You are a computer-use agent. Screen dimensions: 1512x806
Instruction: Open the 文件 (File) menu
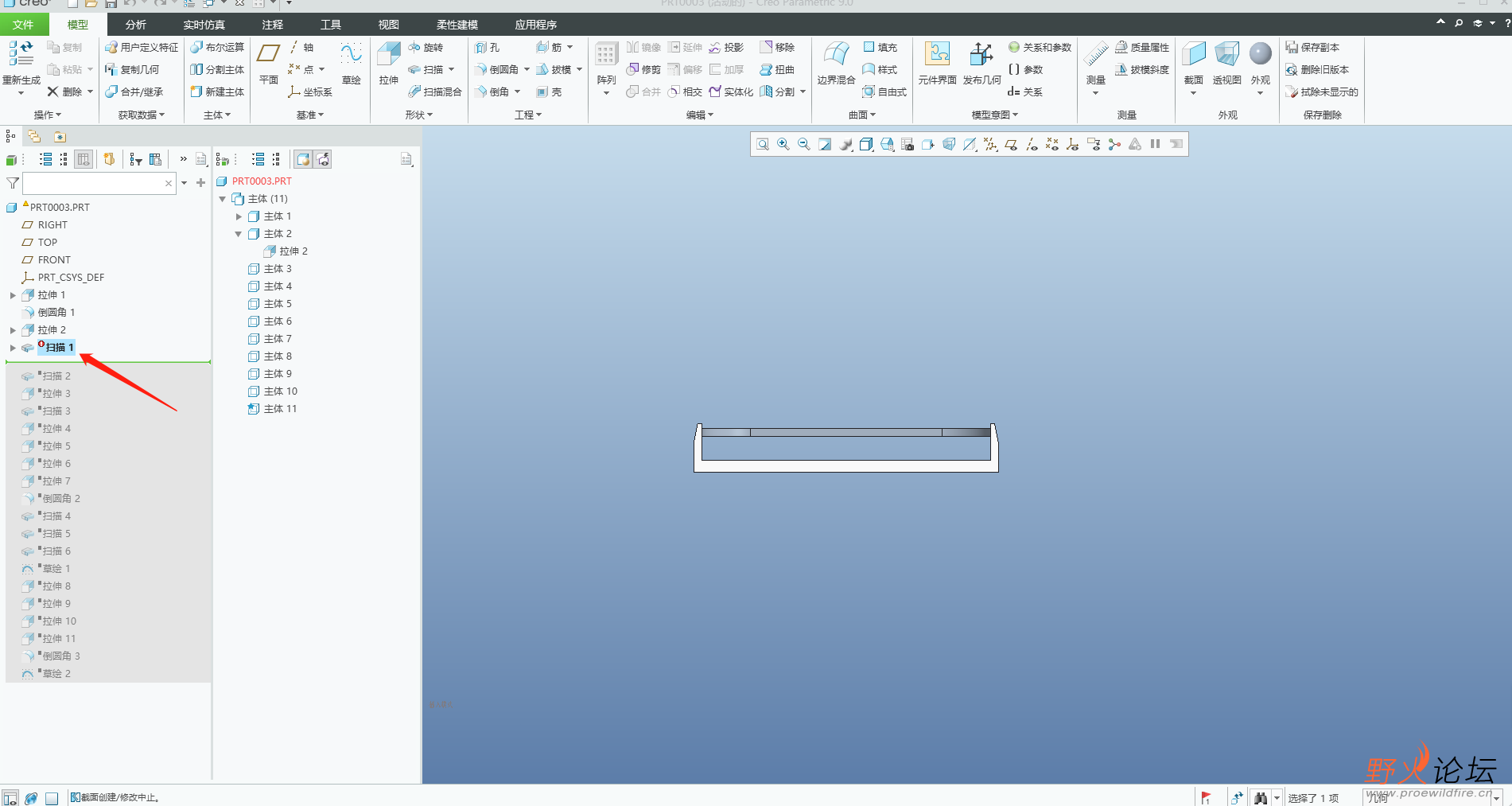(x=24, y=25)
